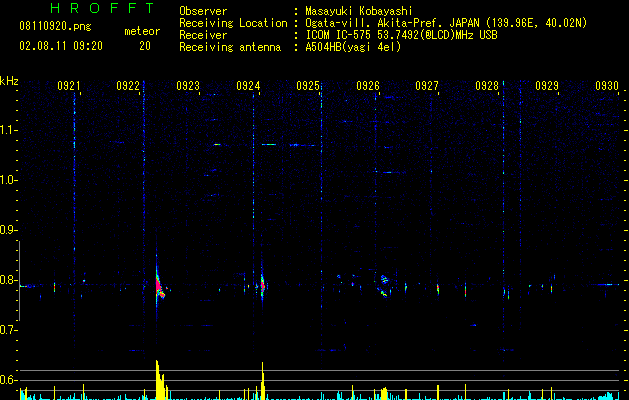Screen dimensions: 629x400
Task: Click the Receiving Location field label
Action: tap(233, 23)
